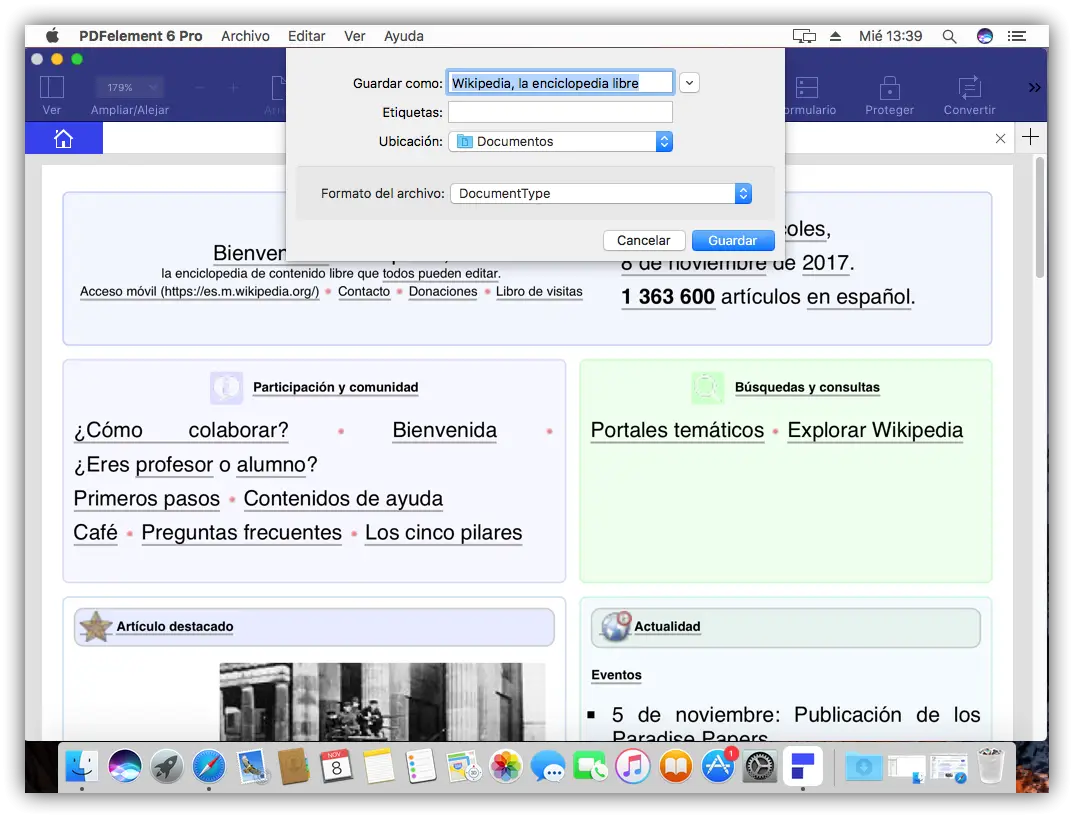Click the Explorar Wikipedia link
This screenshot has width=1074, height=818.
(x=875, y=430)
